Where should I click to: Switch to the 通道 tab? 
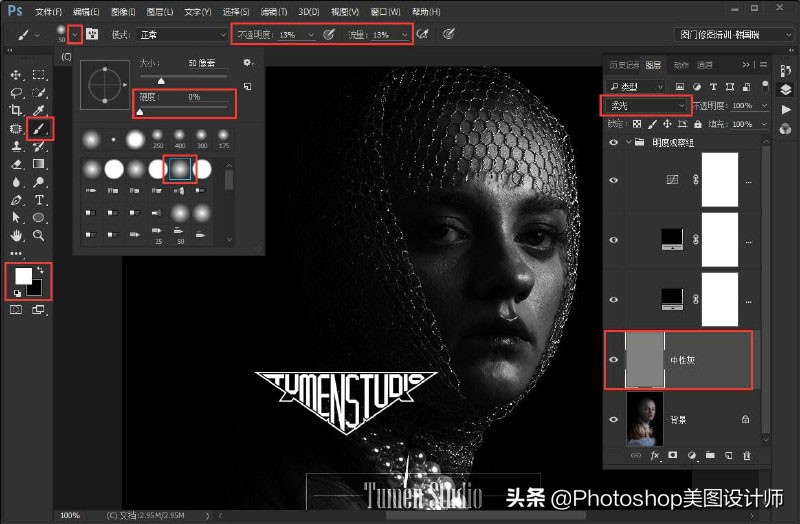pyautogui.click(x=705, y=65)
